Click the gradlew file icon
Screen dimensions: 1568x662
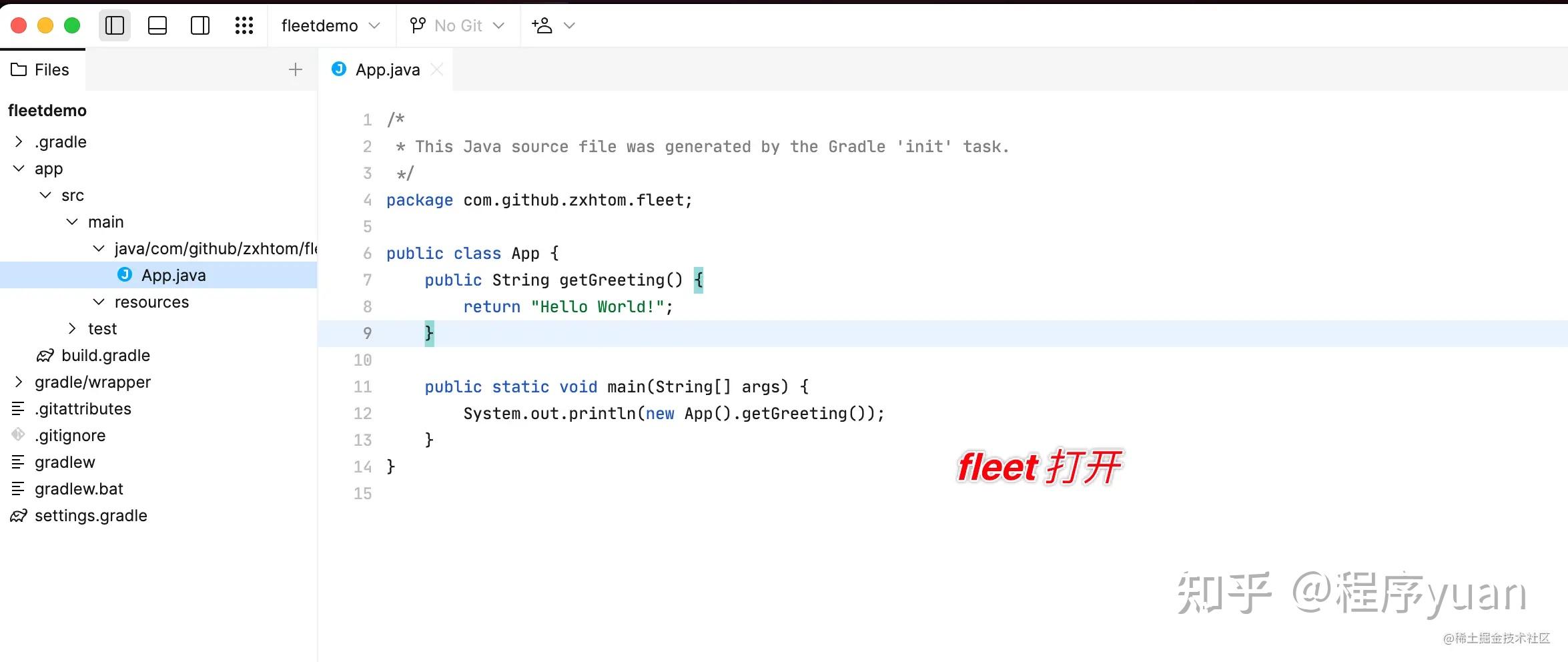[18, 462]
